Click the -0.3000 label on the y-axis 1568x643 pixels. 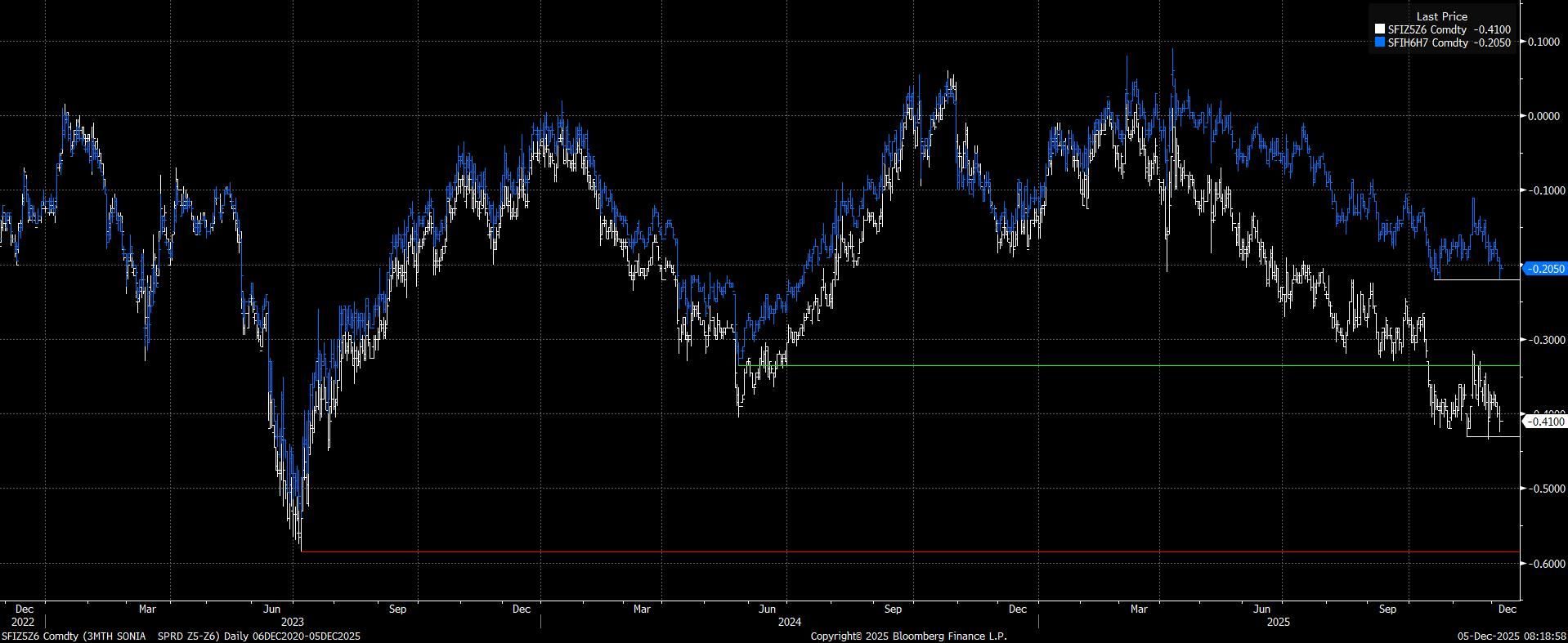coord(1543,340)
